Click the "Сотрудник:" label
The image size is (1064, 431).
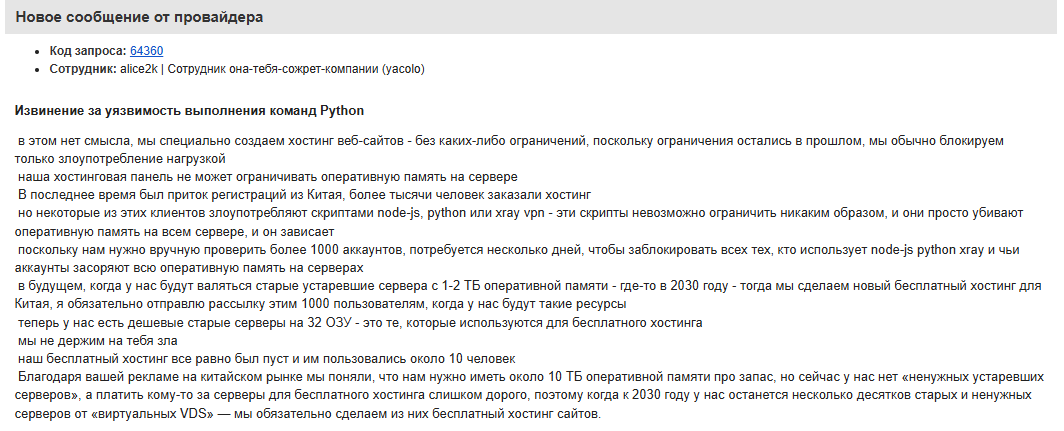pyautogui.click(x=84, y=69)
